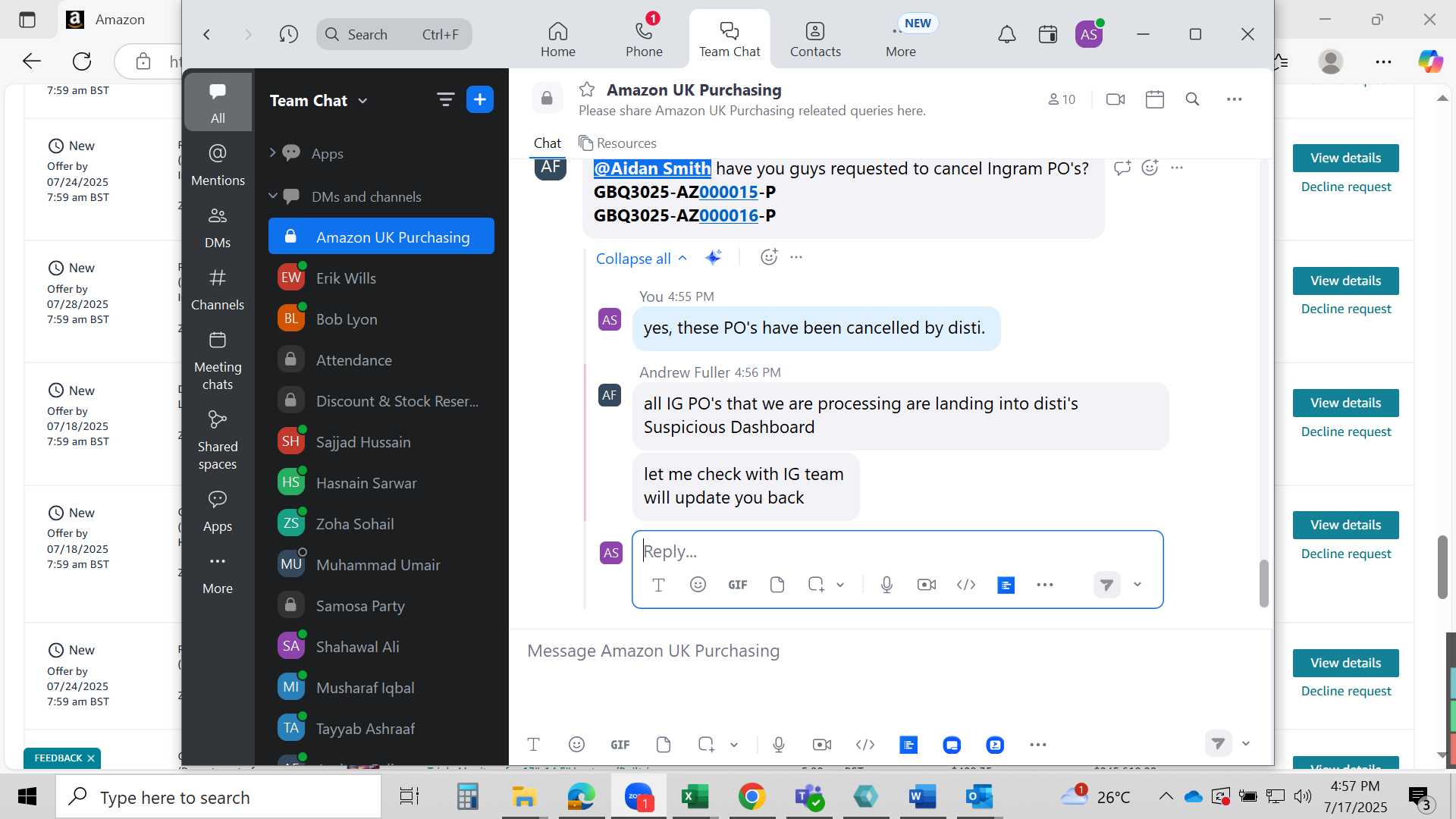Open the calendar icon in top bar
This screenshot has width=1456, height=819.
coord(1048,34)
